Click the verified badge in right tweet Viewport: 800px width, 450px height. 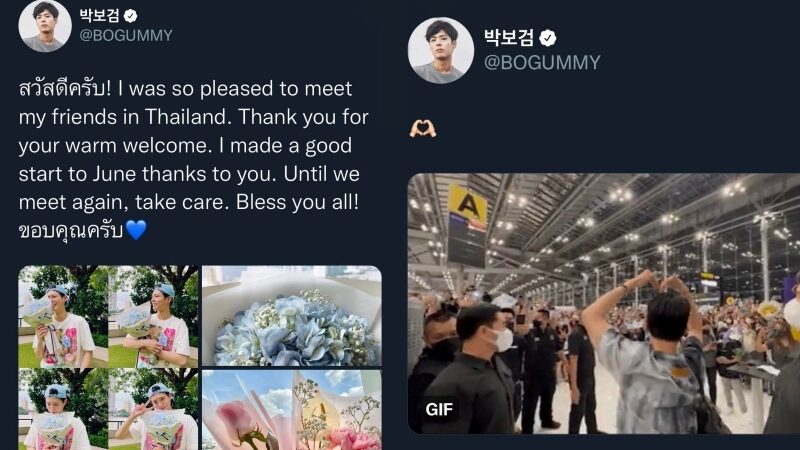coord(547,38)
